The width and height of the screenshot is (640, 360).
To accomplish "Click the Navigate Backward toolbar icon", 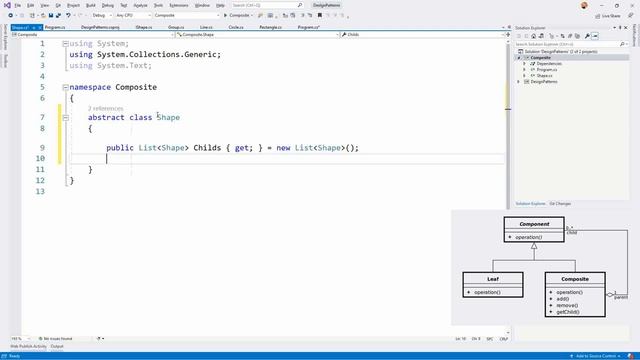I will click(11, 15).
